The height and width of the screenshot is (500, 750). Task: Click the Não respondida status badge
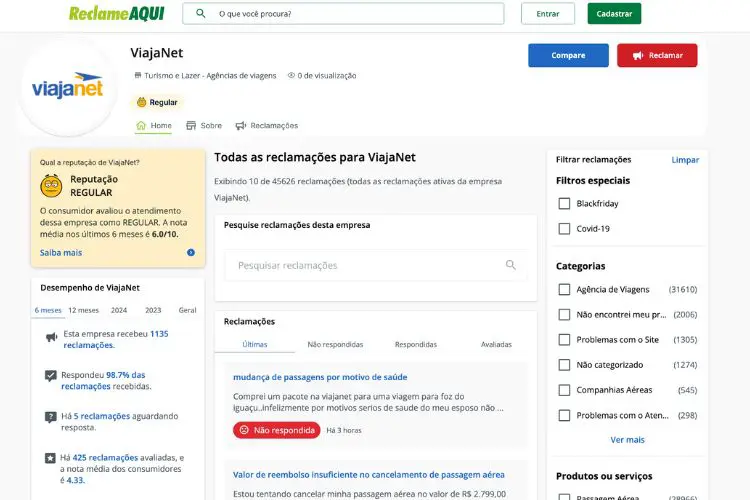[276, 430]
